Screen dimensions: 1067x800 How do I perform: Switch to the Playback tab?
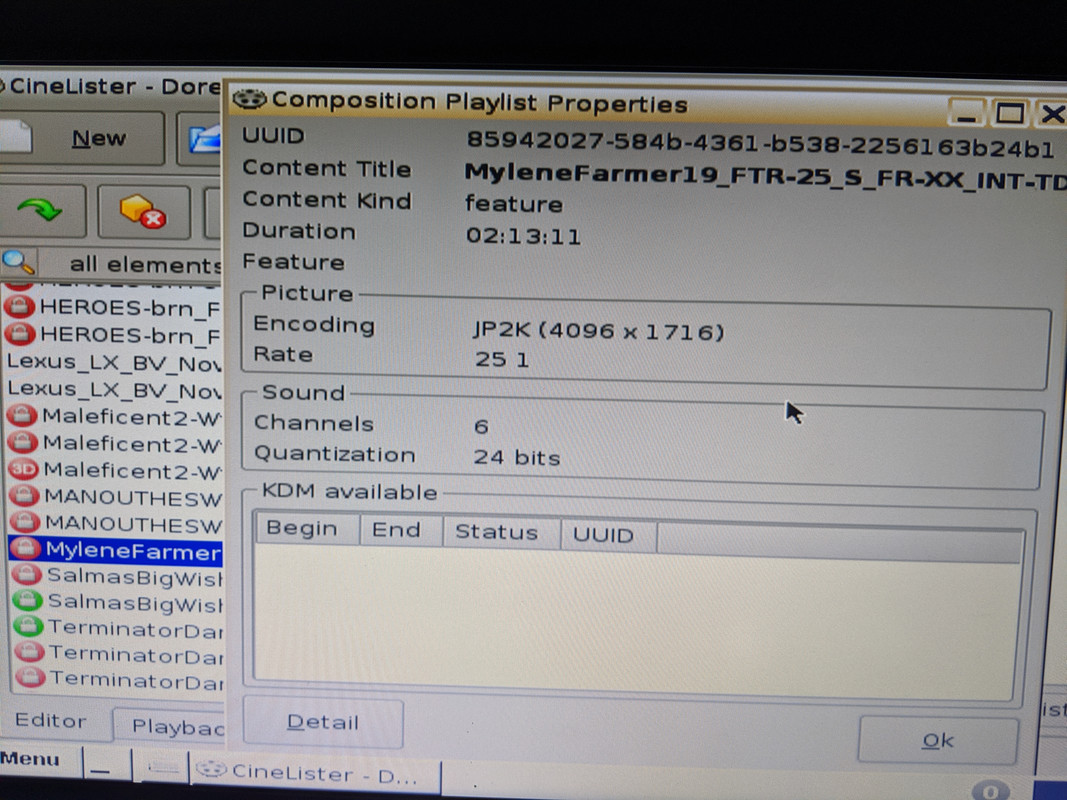point(169,726)
